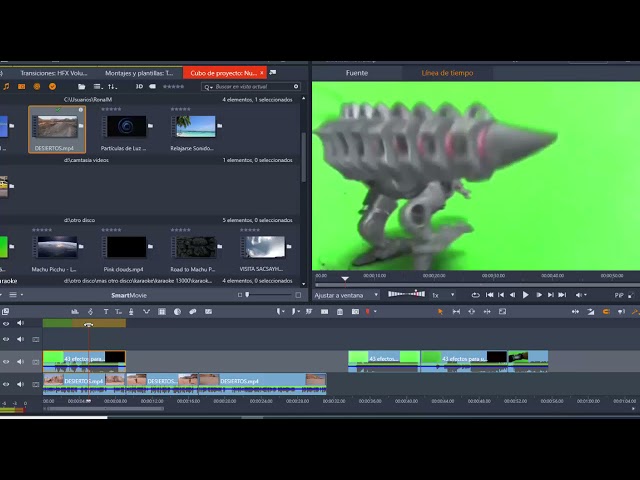Select the stretch tool icon
Viewport: 640px width, 480px height.
coord(502,311)
